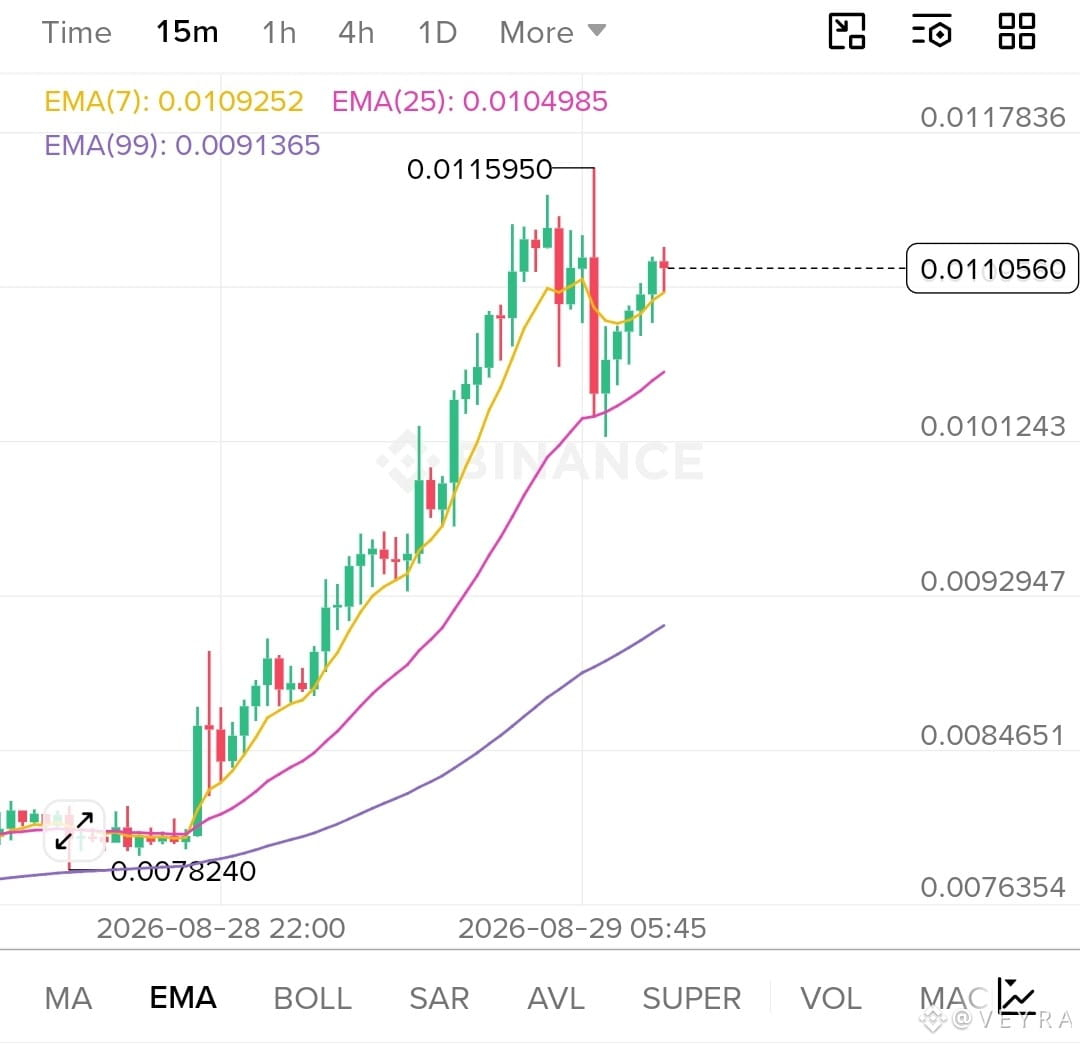This screenshot has height=1044, width=1080.
Task: Select the Time chart interval
Action: point(76,32)
